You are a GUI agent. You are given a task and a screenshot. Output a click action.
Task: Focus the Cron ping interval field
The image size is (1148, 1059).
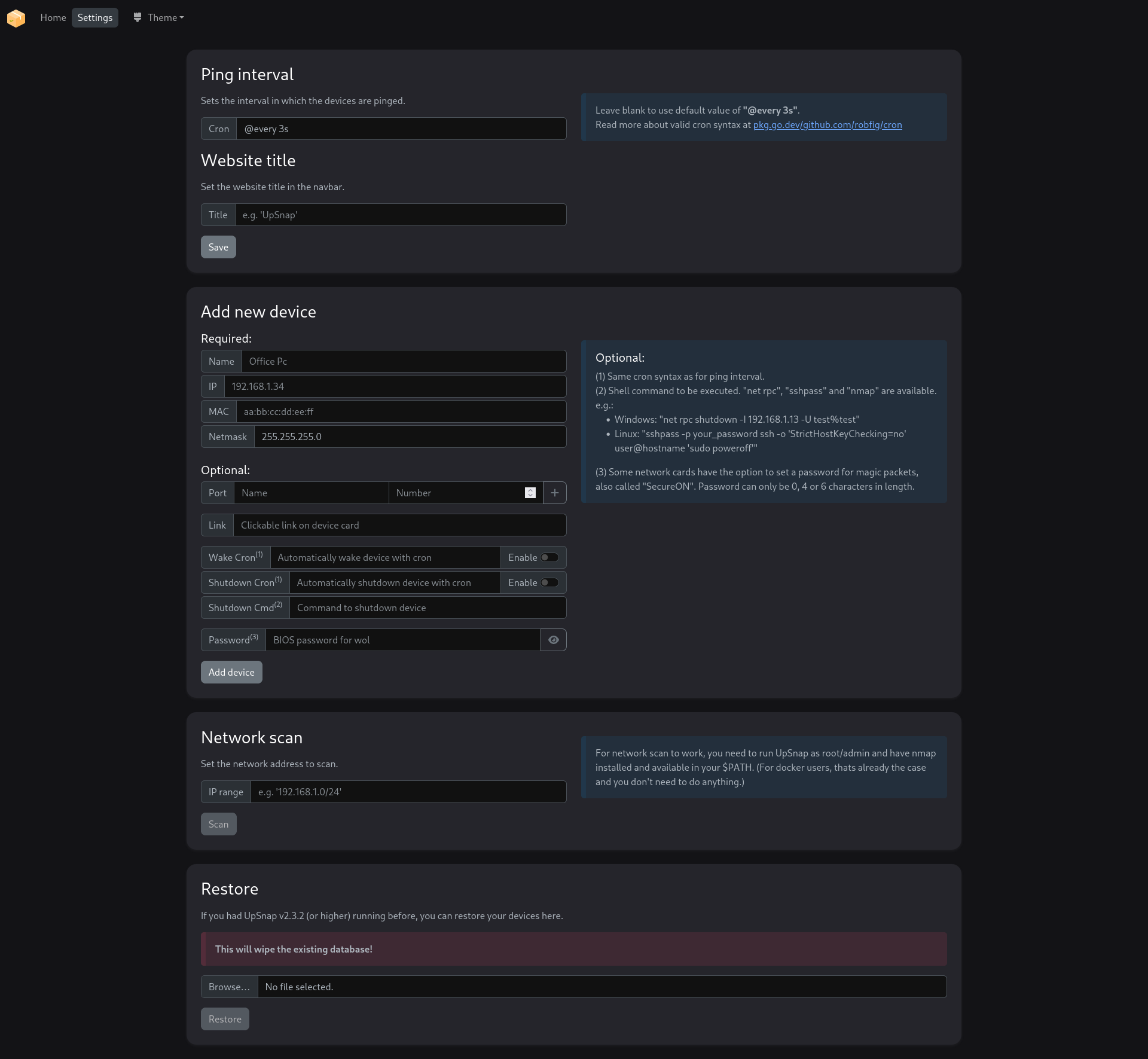pos(401,129)
